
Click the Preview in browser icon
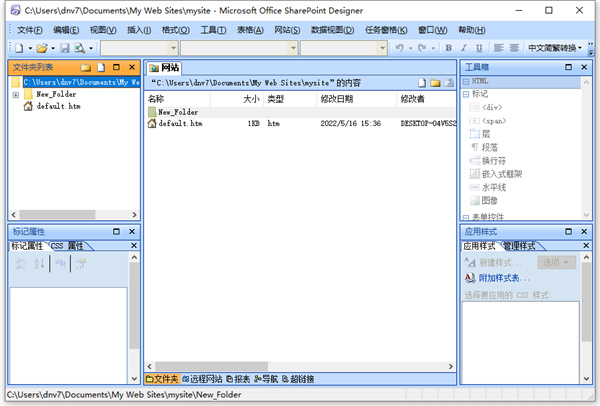[79, 48]
